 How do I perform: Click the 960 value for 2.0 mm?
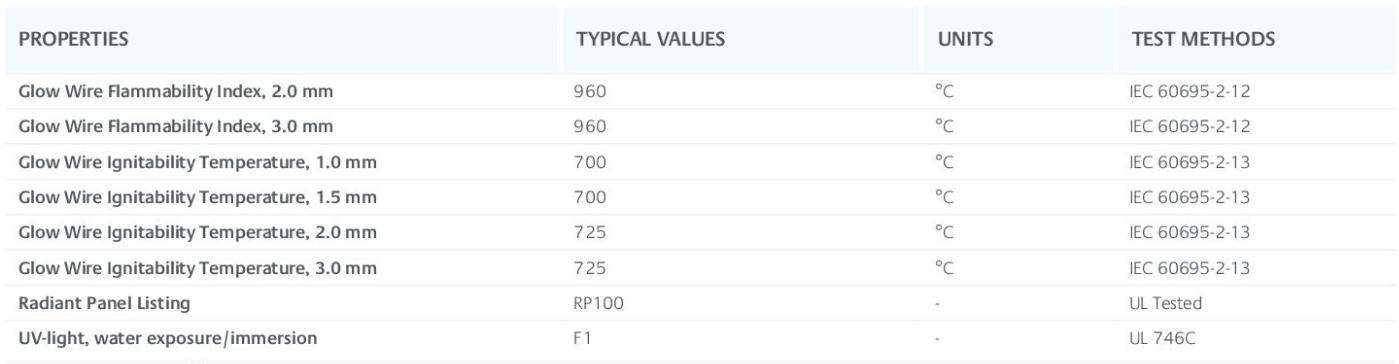pyautogui.click(x=591, y=92)
